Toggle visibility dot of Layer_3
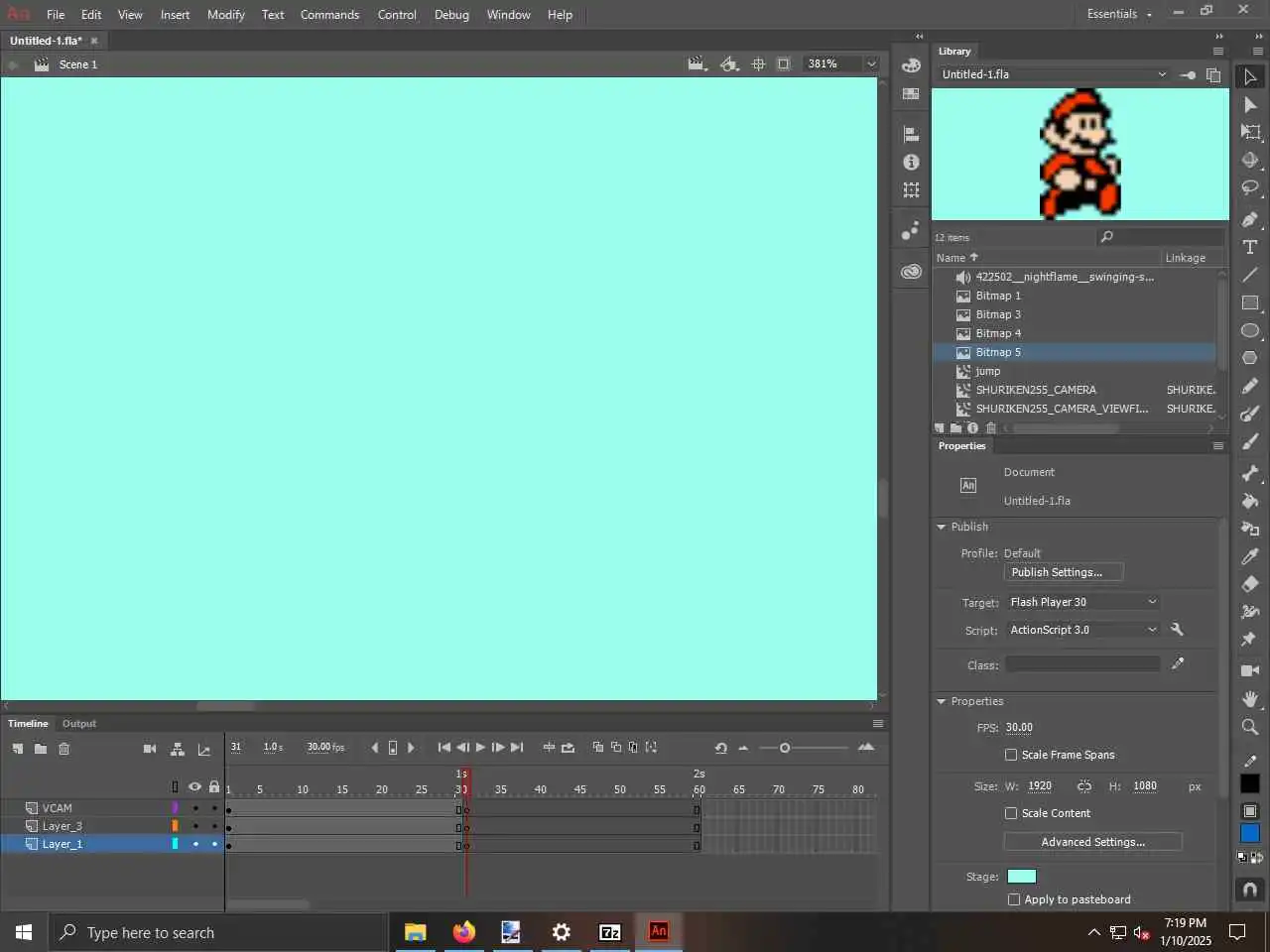 point(195,826)
